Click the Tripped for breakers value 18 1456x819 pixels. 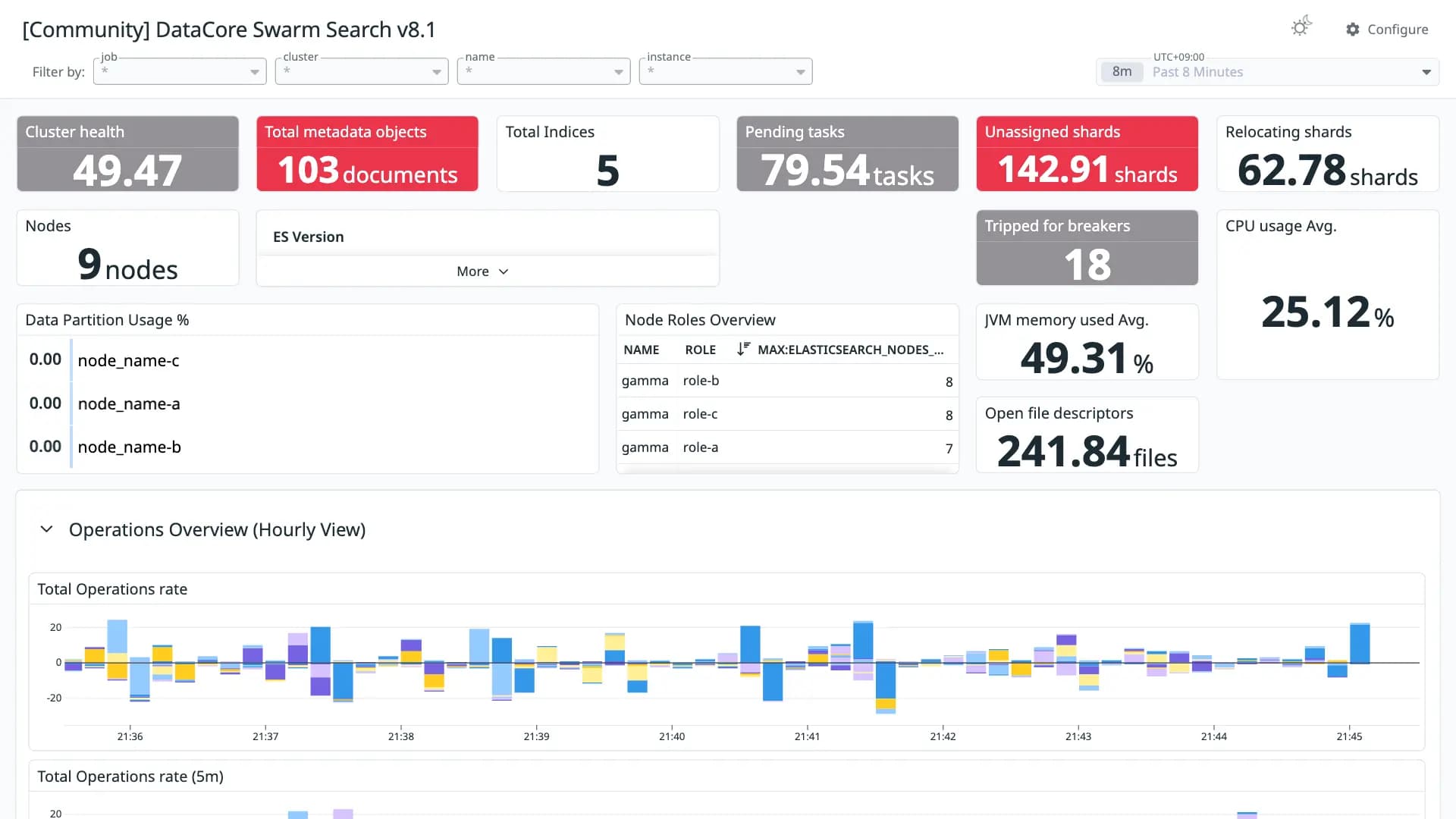(1087, 265)
